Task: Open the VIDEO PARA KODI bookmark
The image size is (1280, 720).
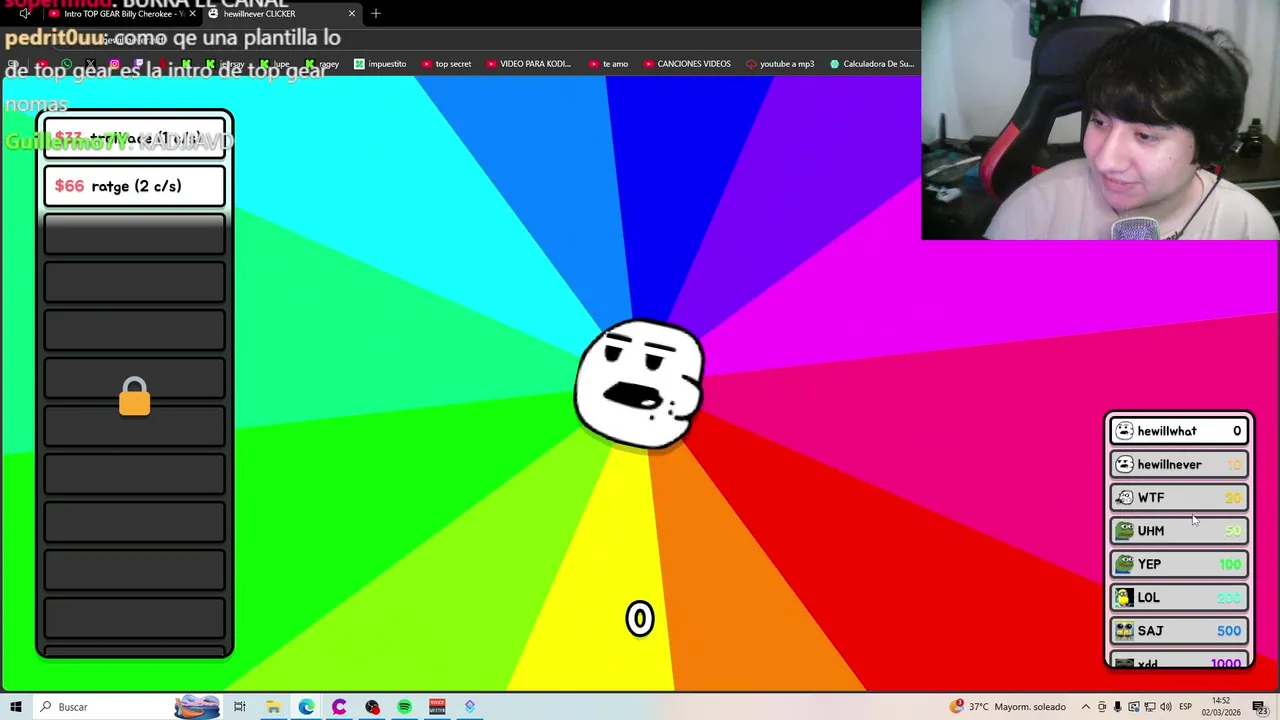Action: 528,64
